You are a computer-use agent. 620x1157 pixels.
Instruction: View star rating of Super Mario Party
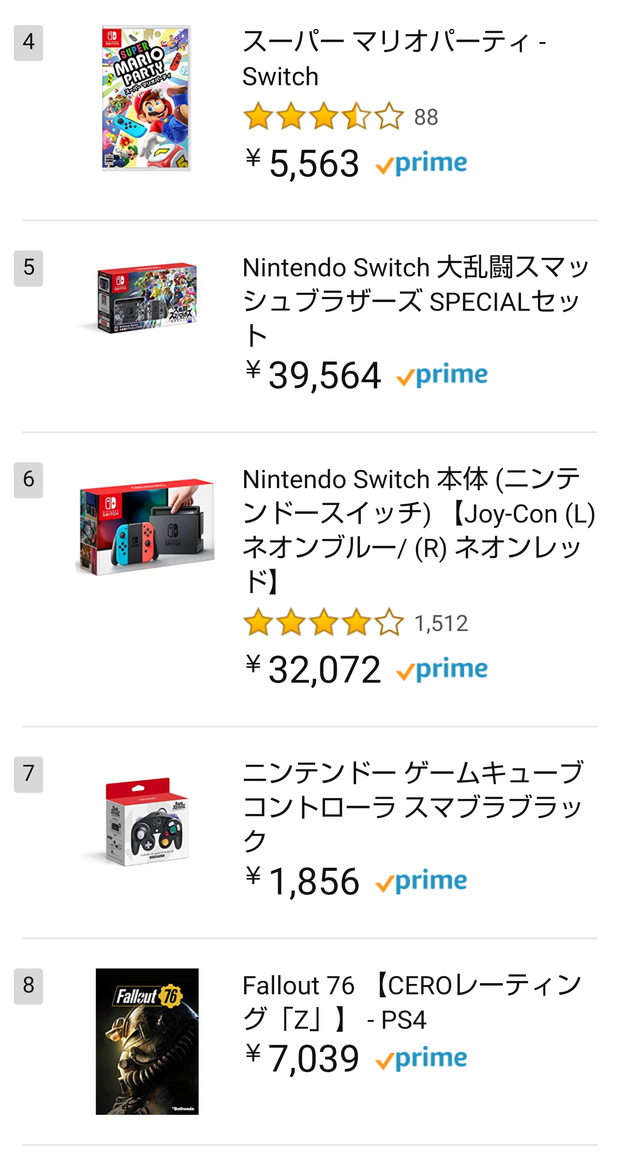coord(323,117)
